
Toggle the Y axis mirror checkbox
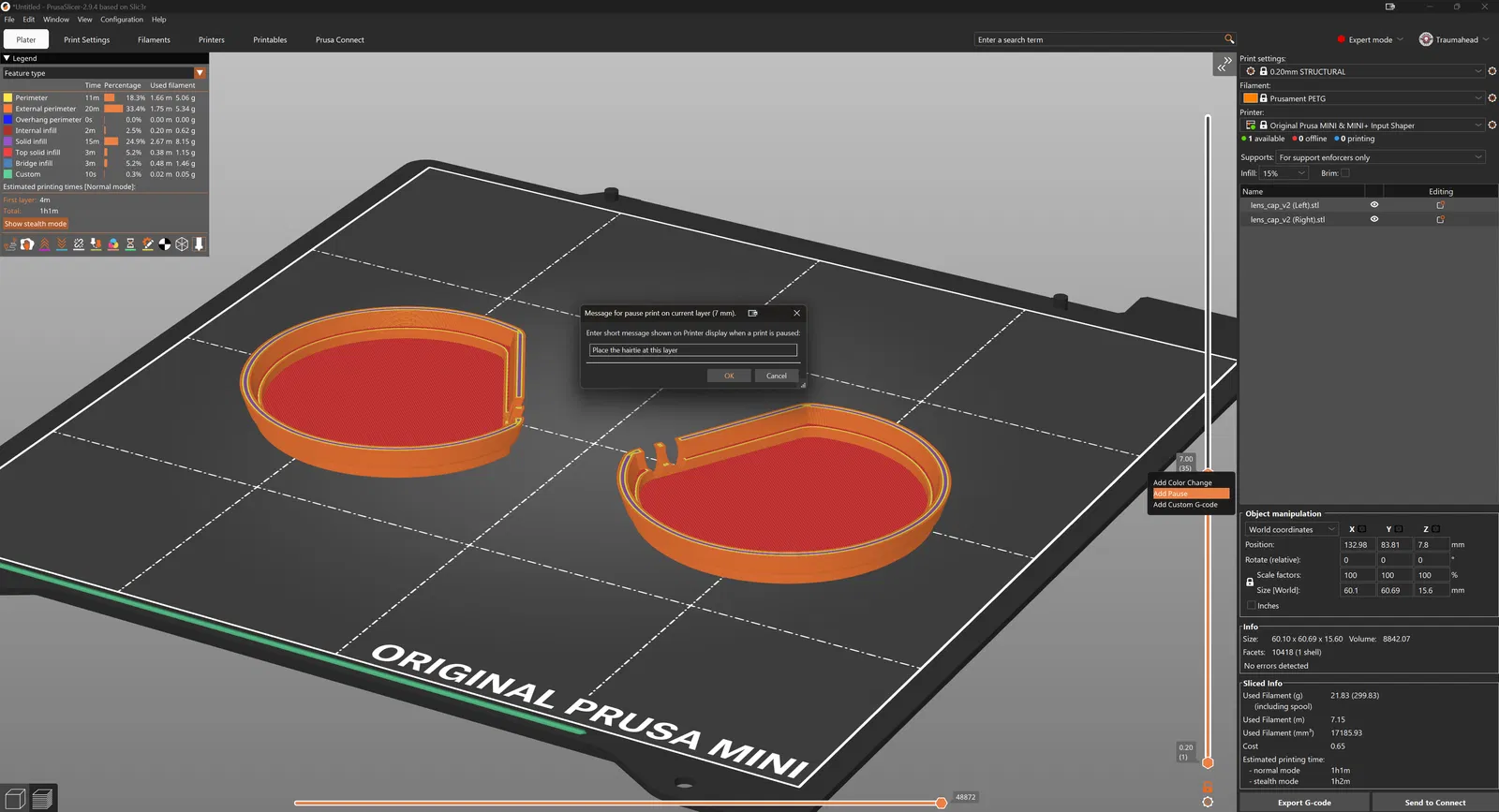(1399, 529)
